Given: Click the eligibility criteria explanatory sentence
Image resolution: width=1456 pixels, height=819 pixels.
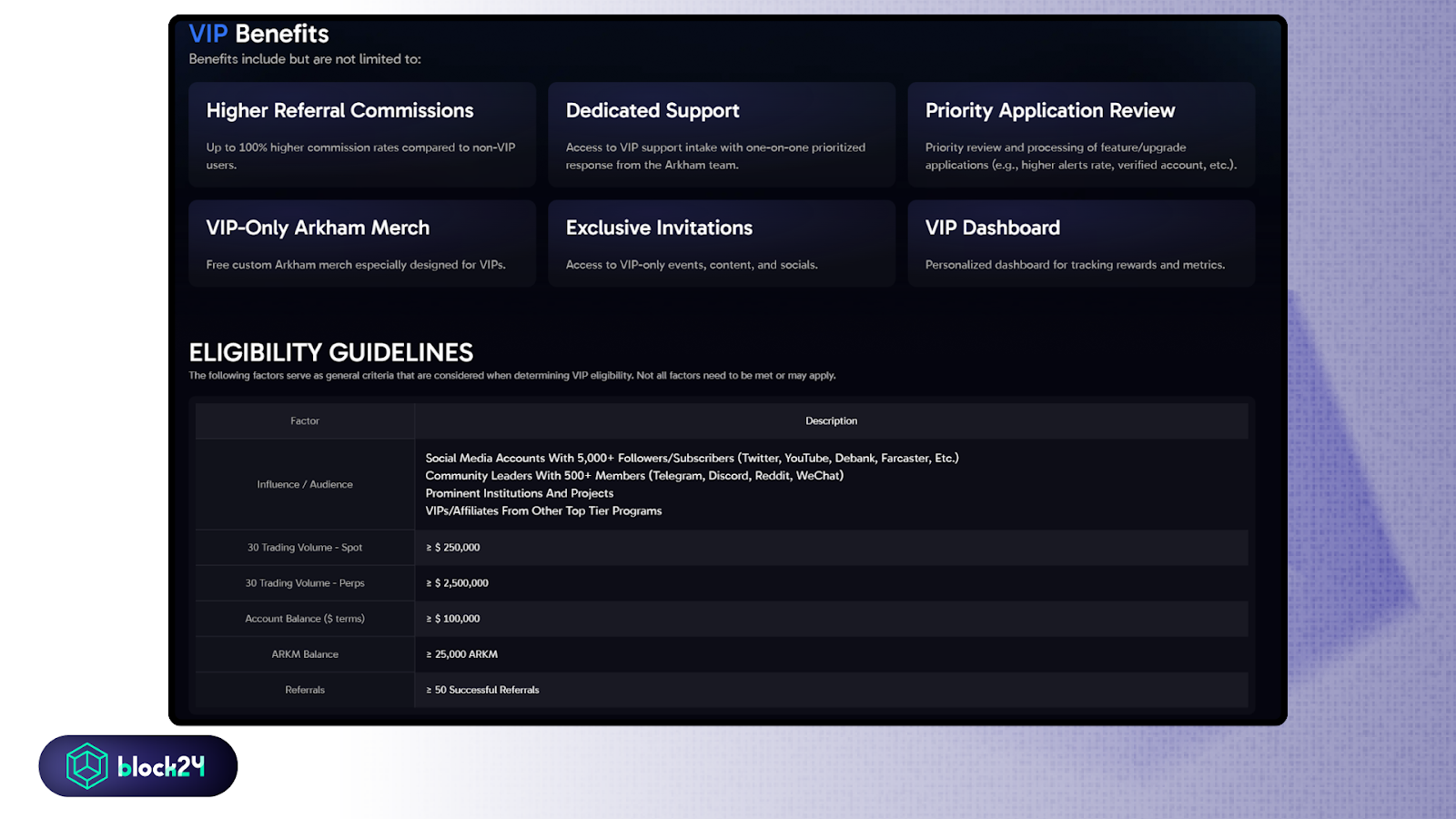Looking at the screenshot, I should pyautogui.click(x=512, y=375).
